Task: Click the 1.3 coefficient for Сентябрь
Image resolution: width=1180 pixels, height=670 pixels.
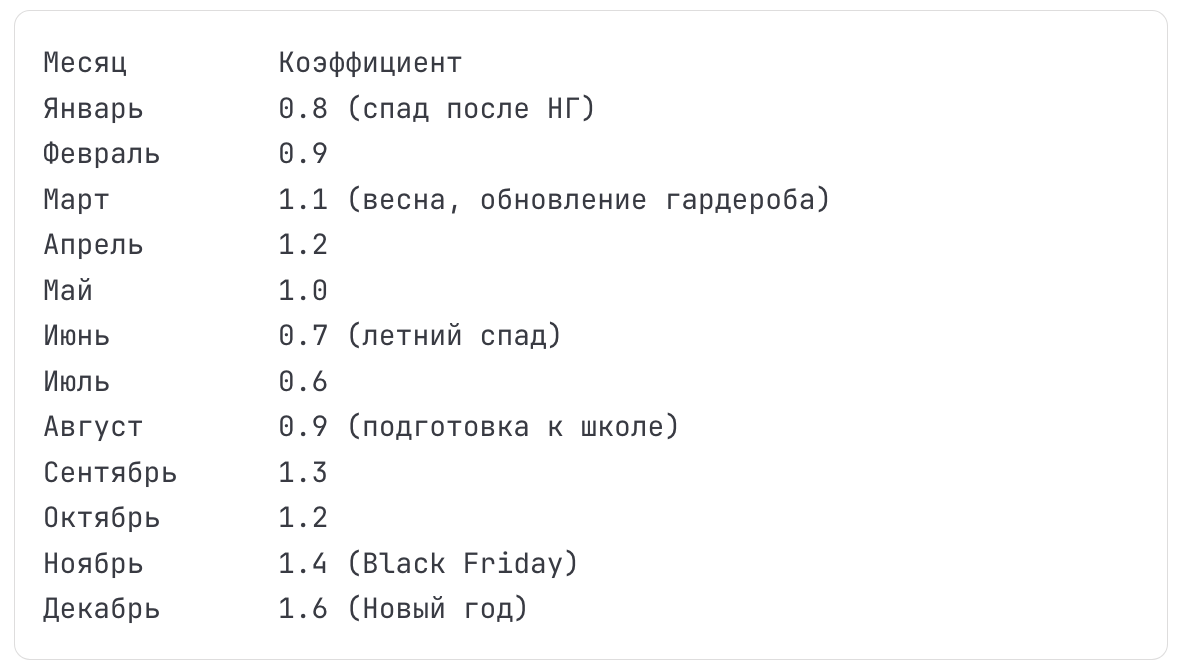Action: coord(303,472)
